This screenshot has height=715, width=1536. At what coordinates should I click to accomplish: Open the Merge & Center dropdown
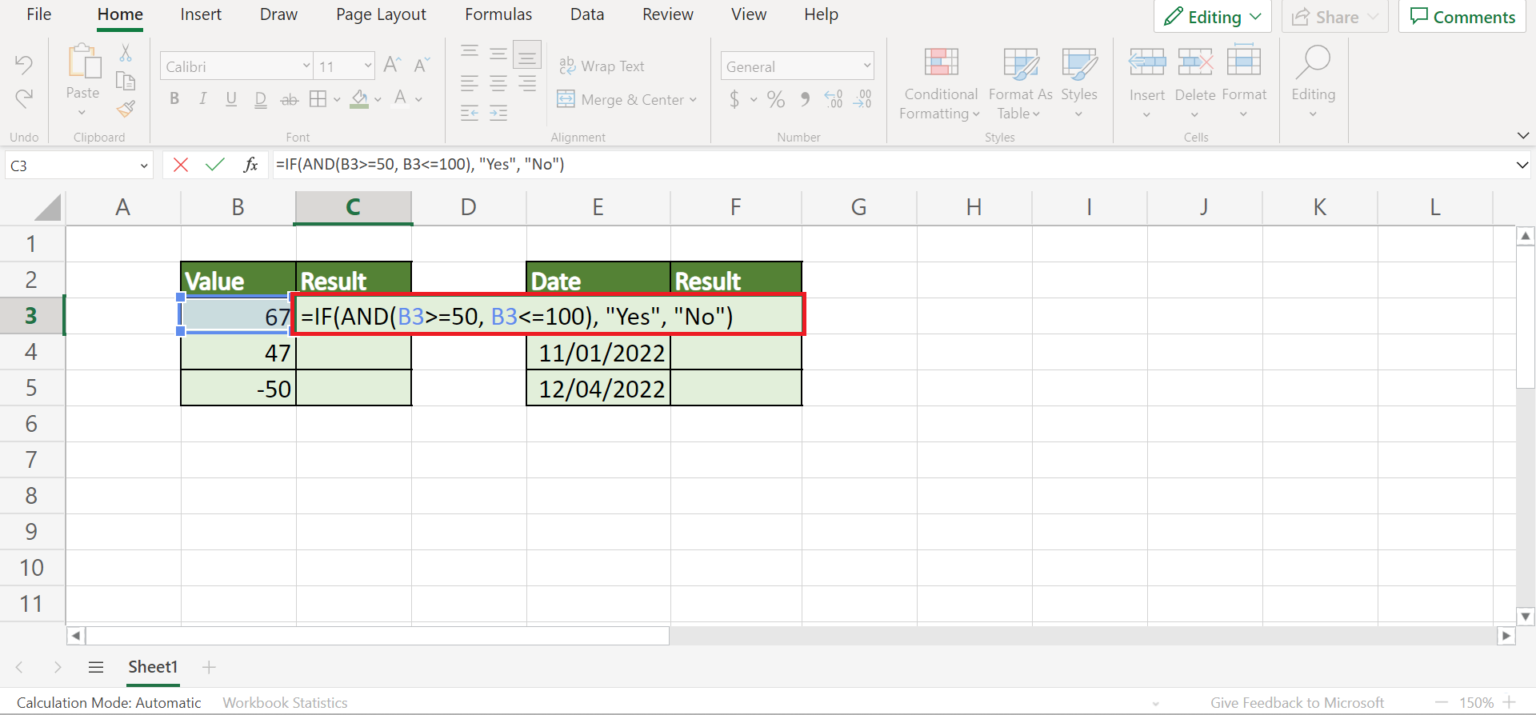694,99
